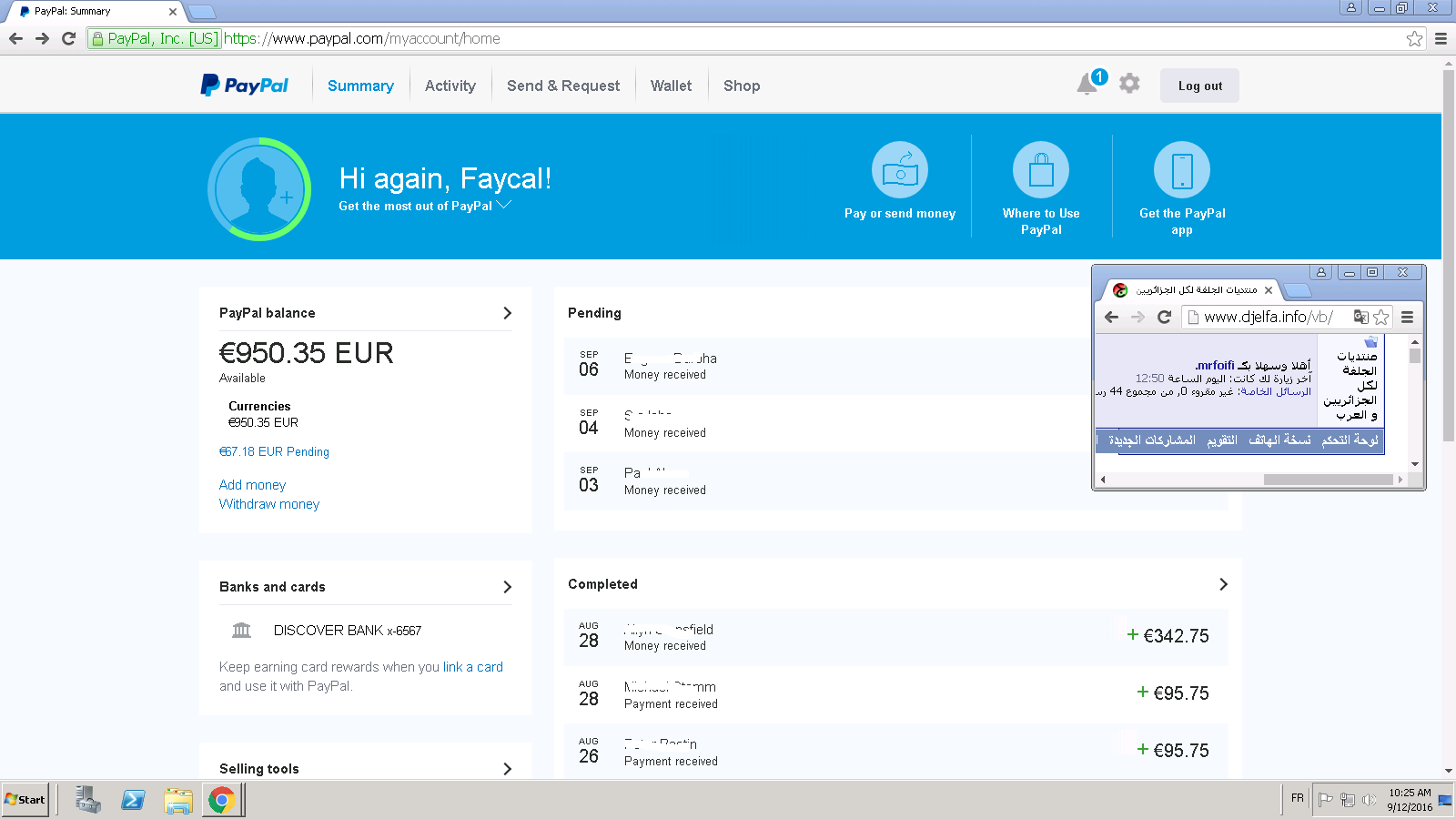Open the SEP 04 pending transaction
Screen dimensions: 1456x819
tap(896, 423)
